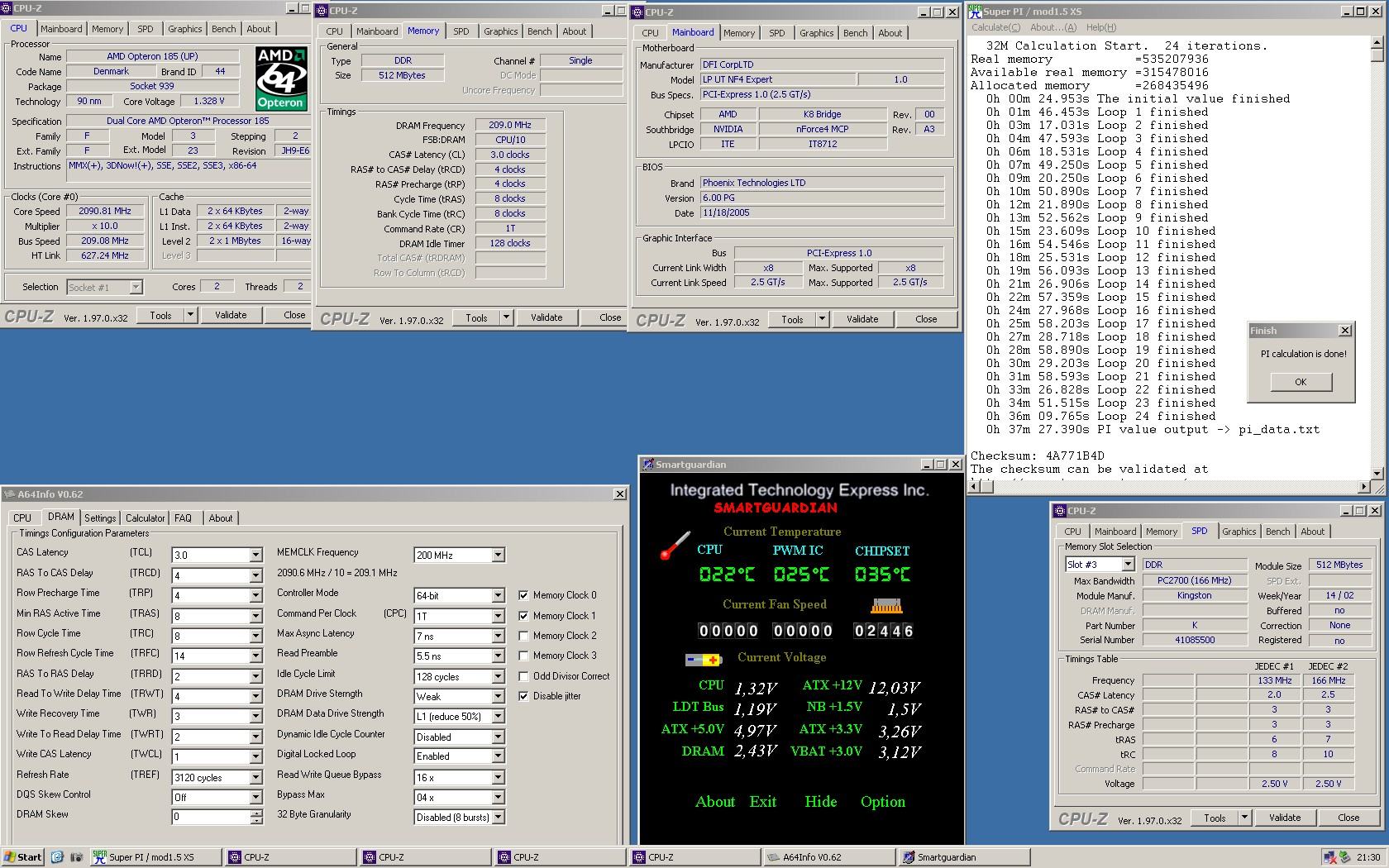Click the DRAM Skew value field
Viewport: 1389px width, 868px height.
(x=211, y=817)
